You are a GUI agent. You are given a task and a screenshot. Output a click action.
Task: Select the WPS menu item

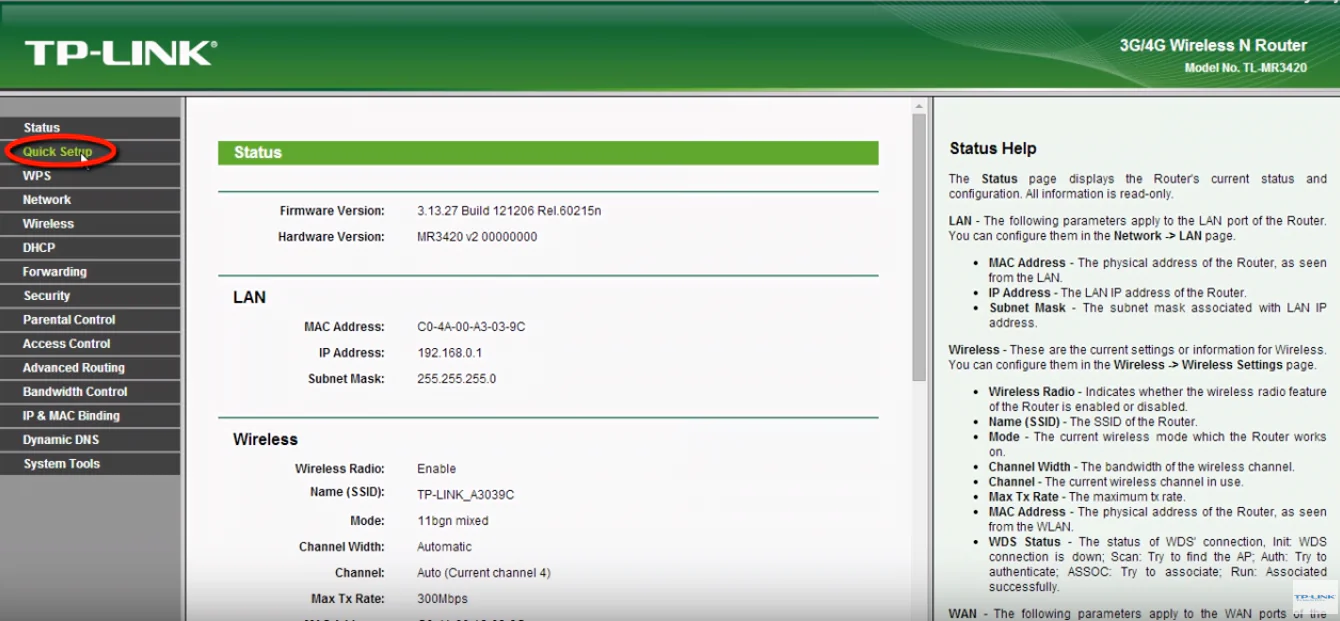[x=38, y=175]
